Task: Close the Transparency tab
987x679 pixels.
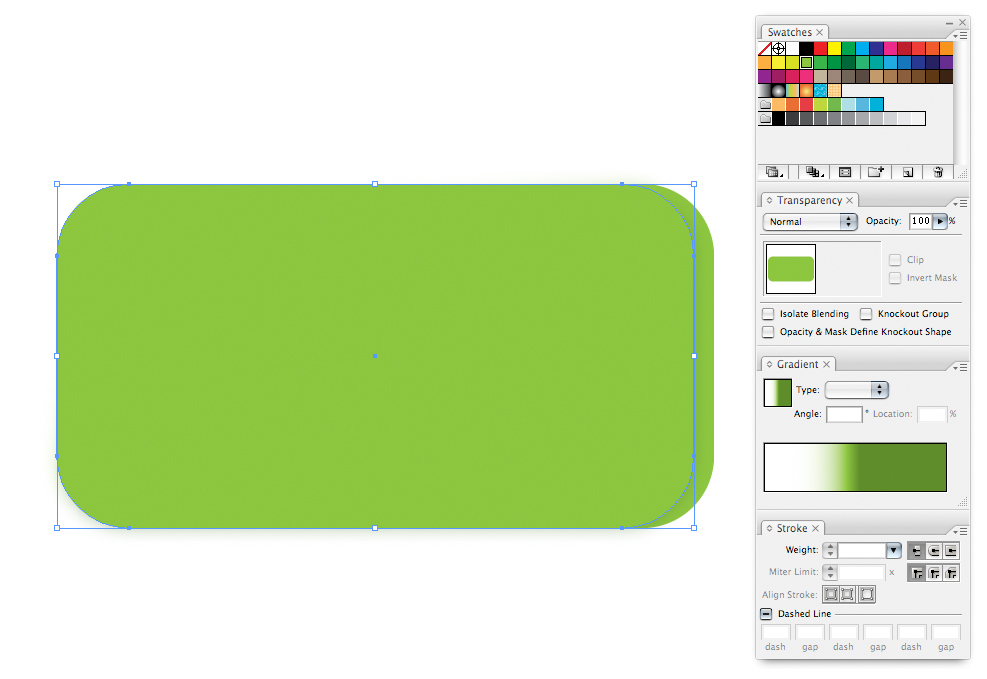Action: (x=850, y=200)
